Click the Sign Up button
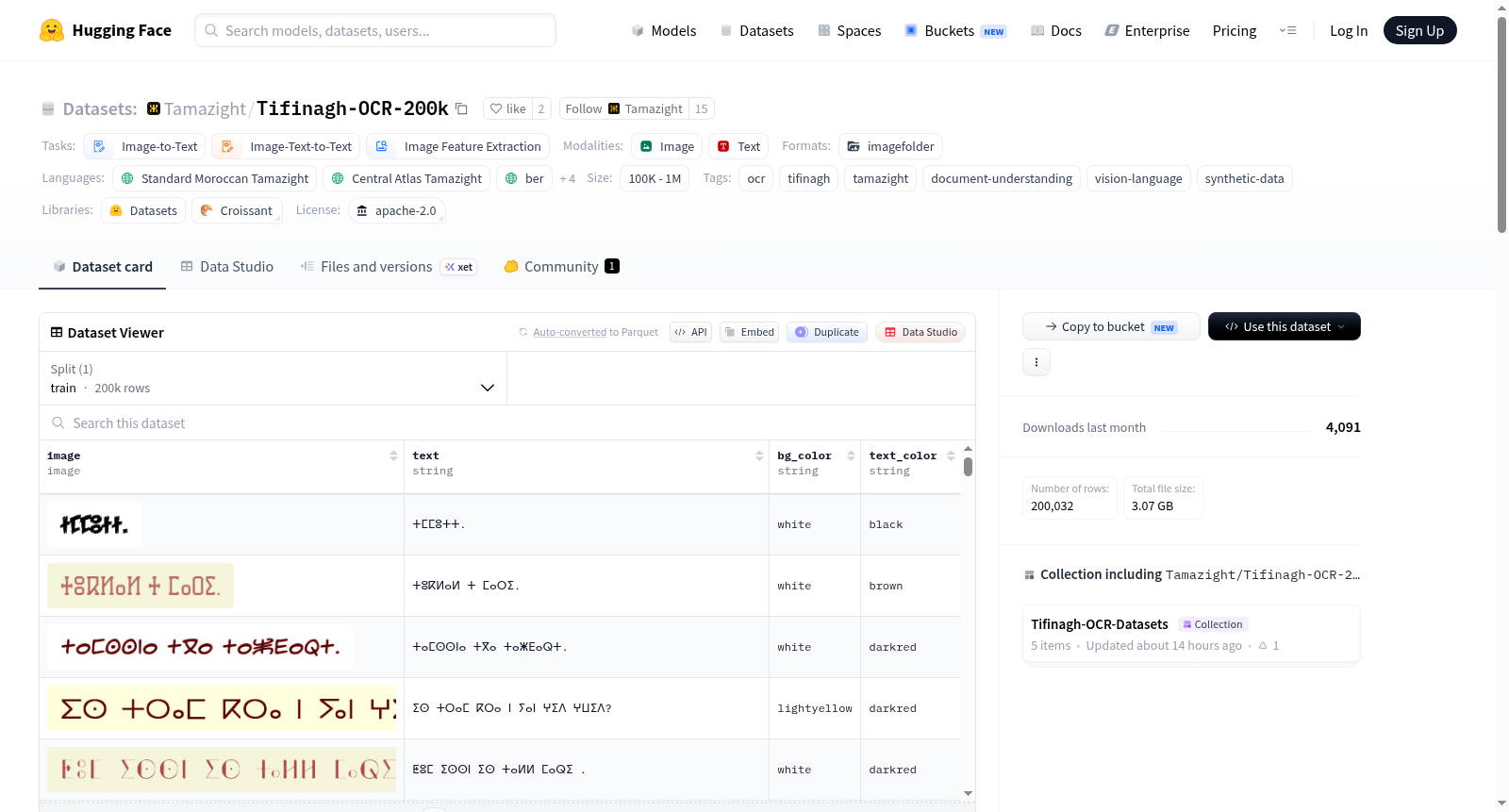The width and height of the screenshot is (1509, 812). 1419,30
